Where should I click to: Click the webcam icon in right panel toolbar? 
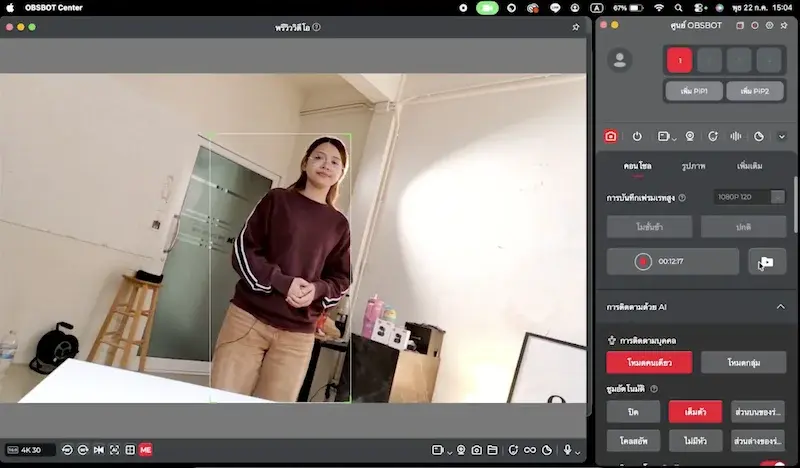pos(689,136)
